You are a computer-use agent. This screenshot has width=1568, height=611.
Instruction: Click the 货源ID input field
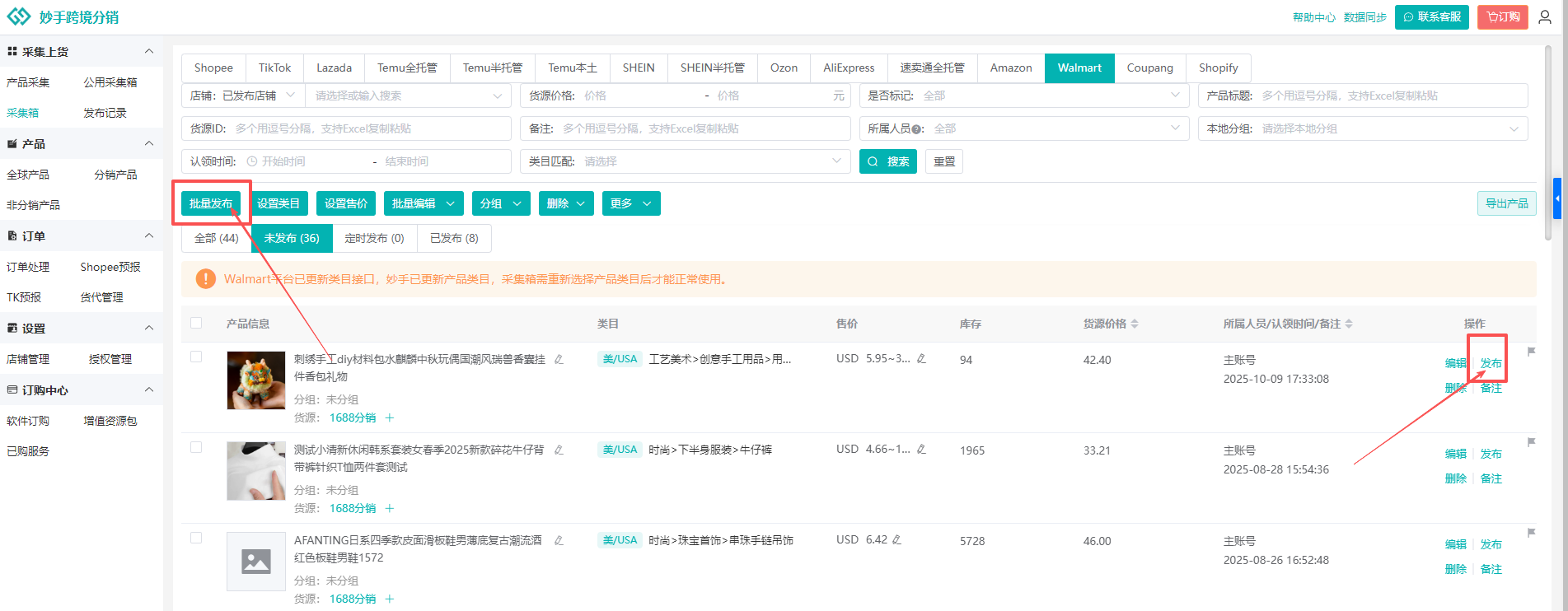click(x=369, y=128)
